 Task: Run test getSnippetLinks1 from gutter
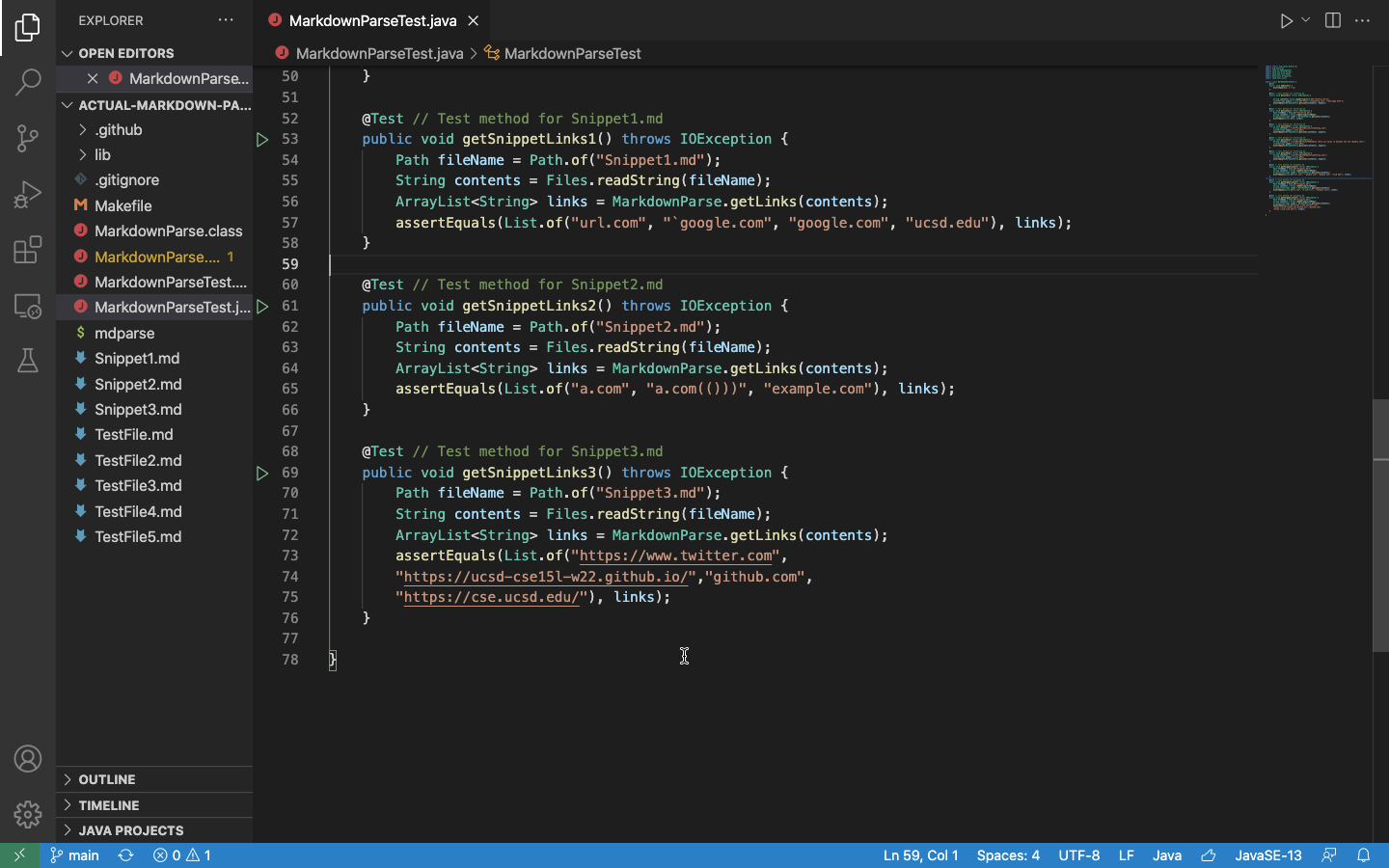262,140
